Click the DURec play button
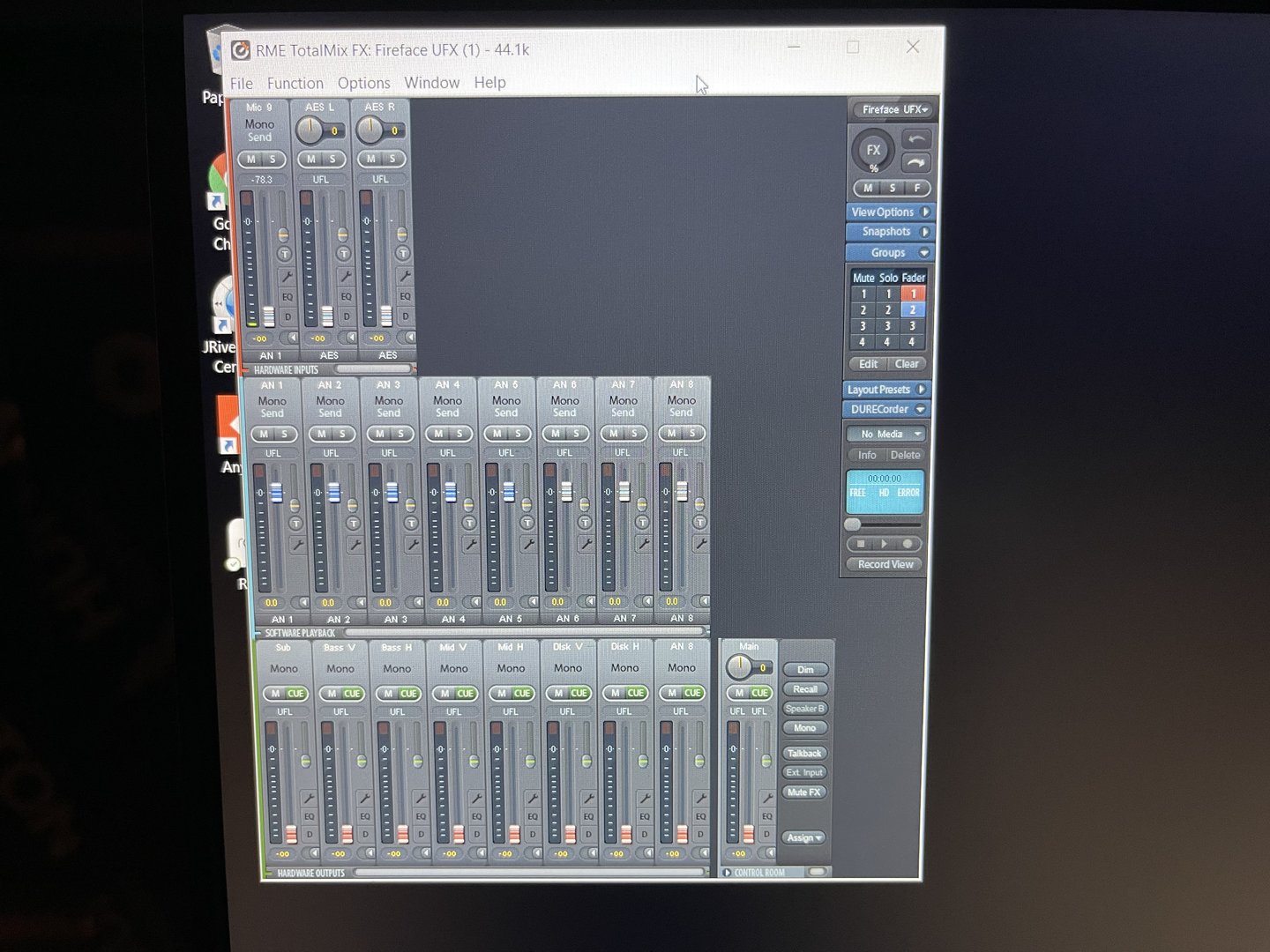Viewport: 1270px width, 952px height. pyautogui.click(x=884, y=544)
